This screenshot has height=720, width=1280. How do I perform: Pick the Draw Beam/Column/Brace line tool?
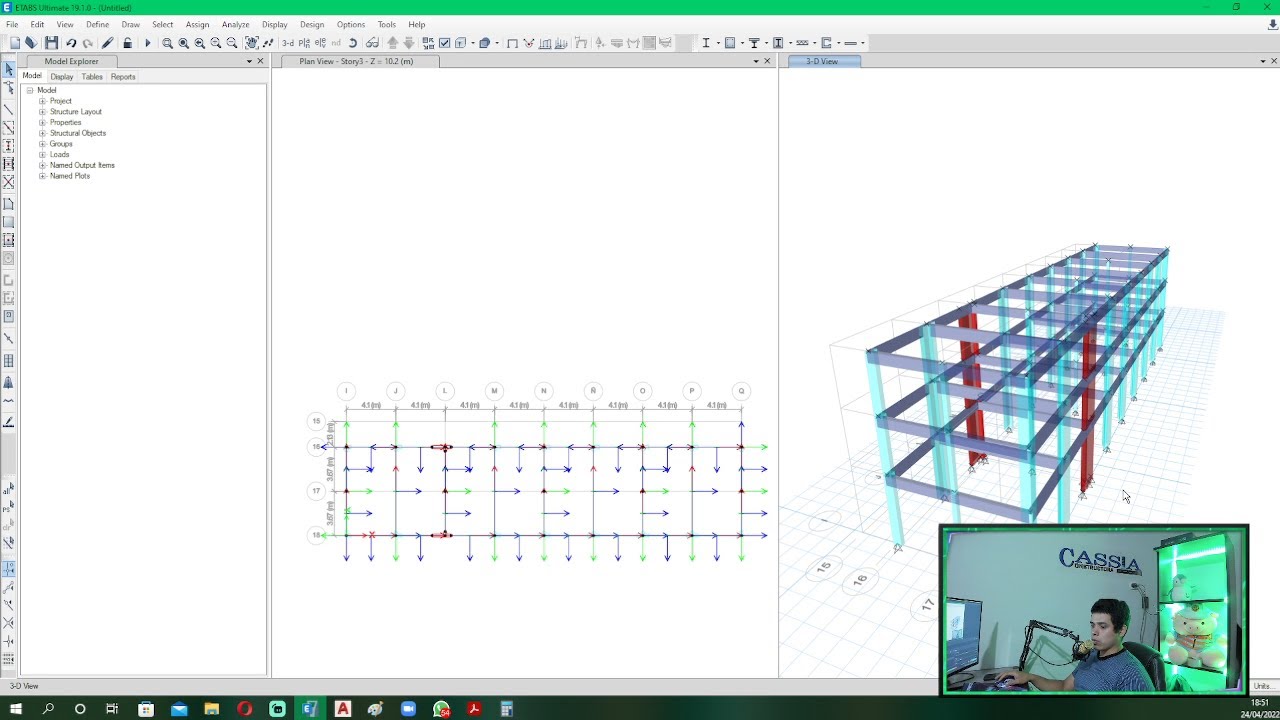coord(9,109)
